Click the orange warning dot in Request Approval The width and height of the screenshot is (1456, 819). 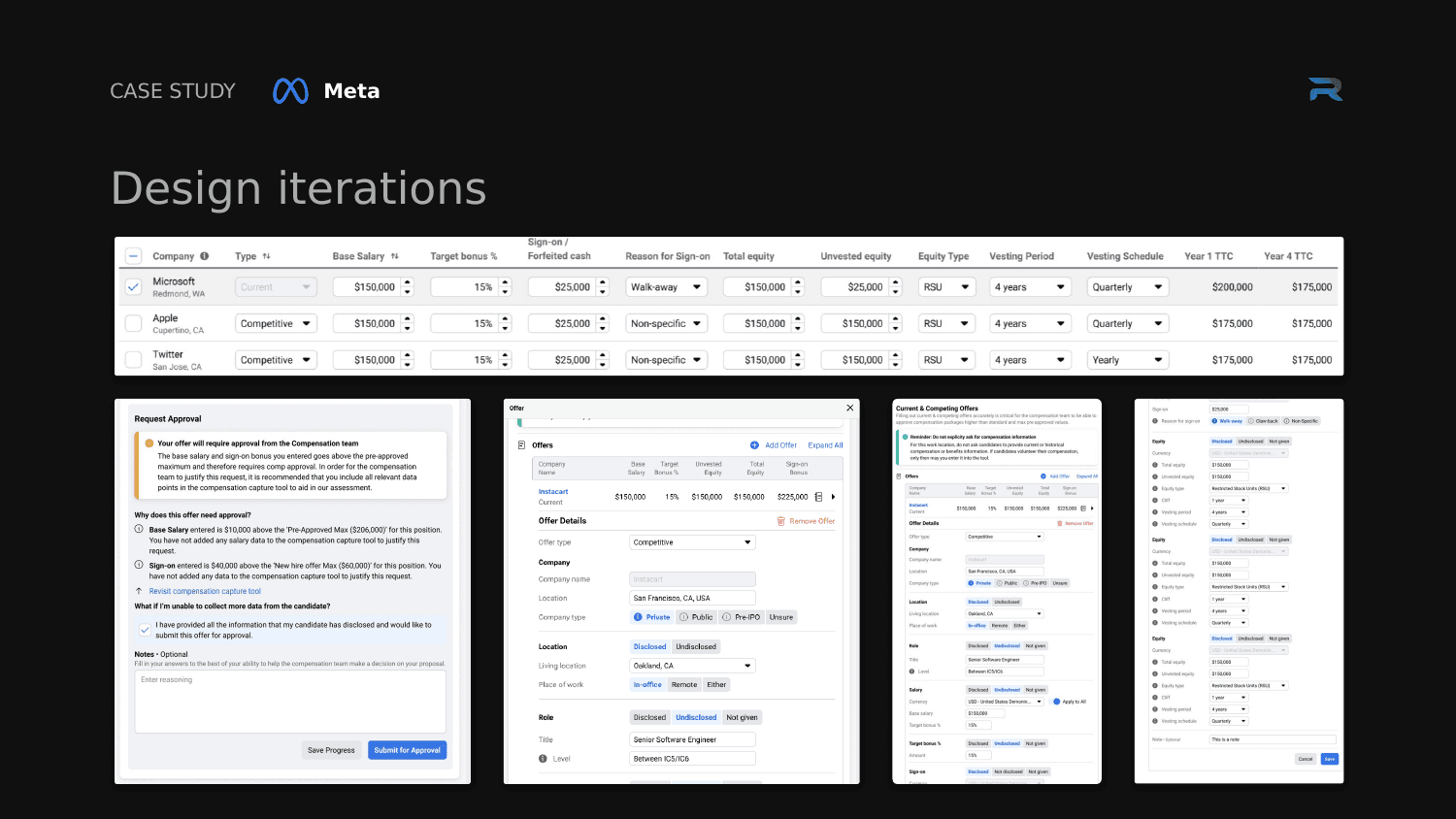[x=149, y=443]
